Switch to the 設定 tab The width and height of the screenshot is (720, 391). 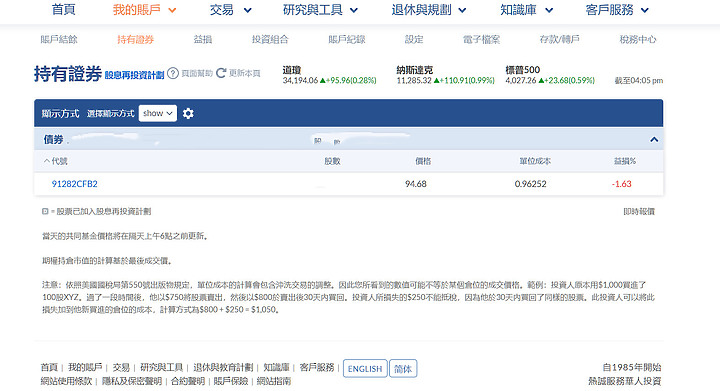(414, 39)
